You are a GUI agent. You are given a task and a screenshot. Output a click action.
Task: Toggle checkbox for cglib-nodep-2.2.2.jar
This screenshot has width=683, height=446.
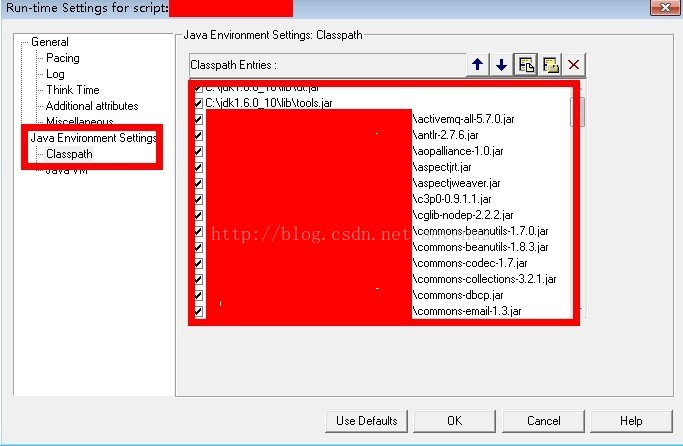[199, 215]
